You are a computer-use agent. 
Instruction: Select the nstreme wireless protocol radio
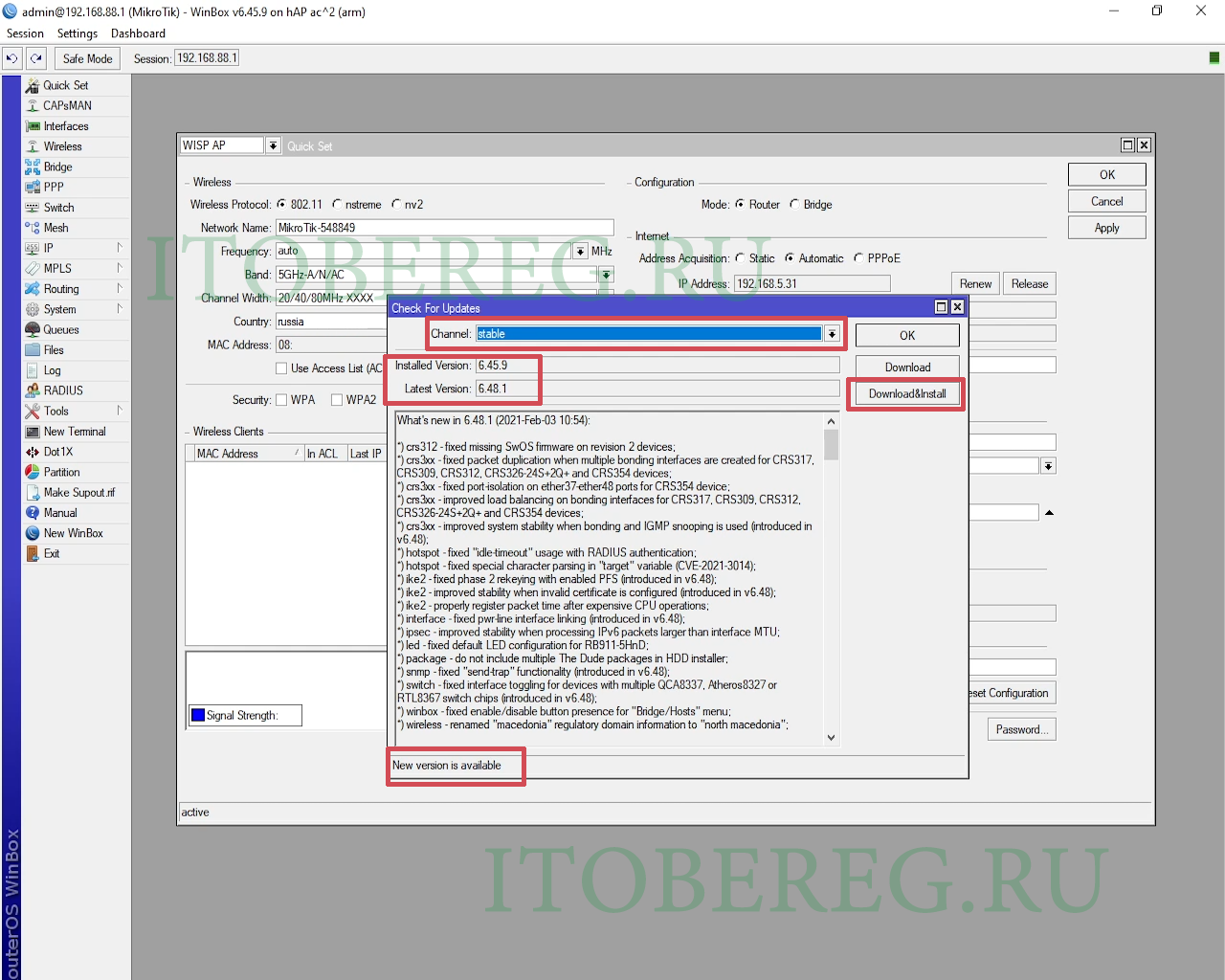coord(337,205)
